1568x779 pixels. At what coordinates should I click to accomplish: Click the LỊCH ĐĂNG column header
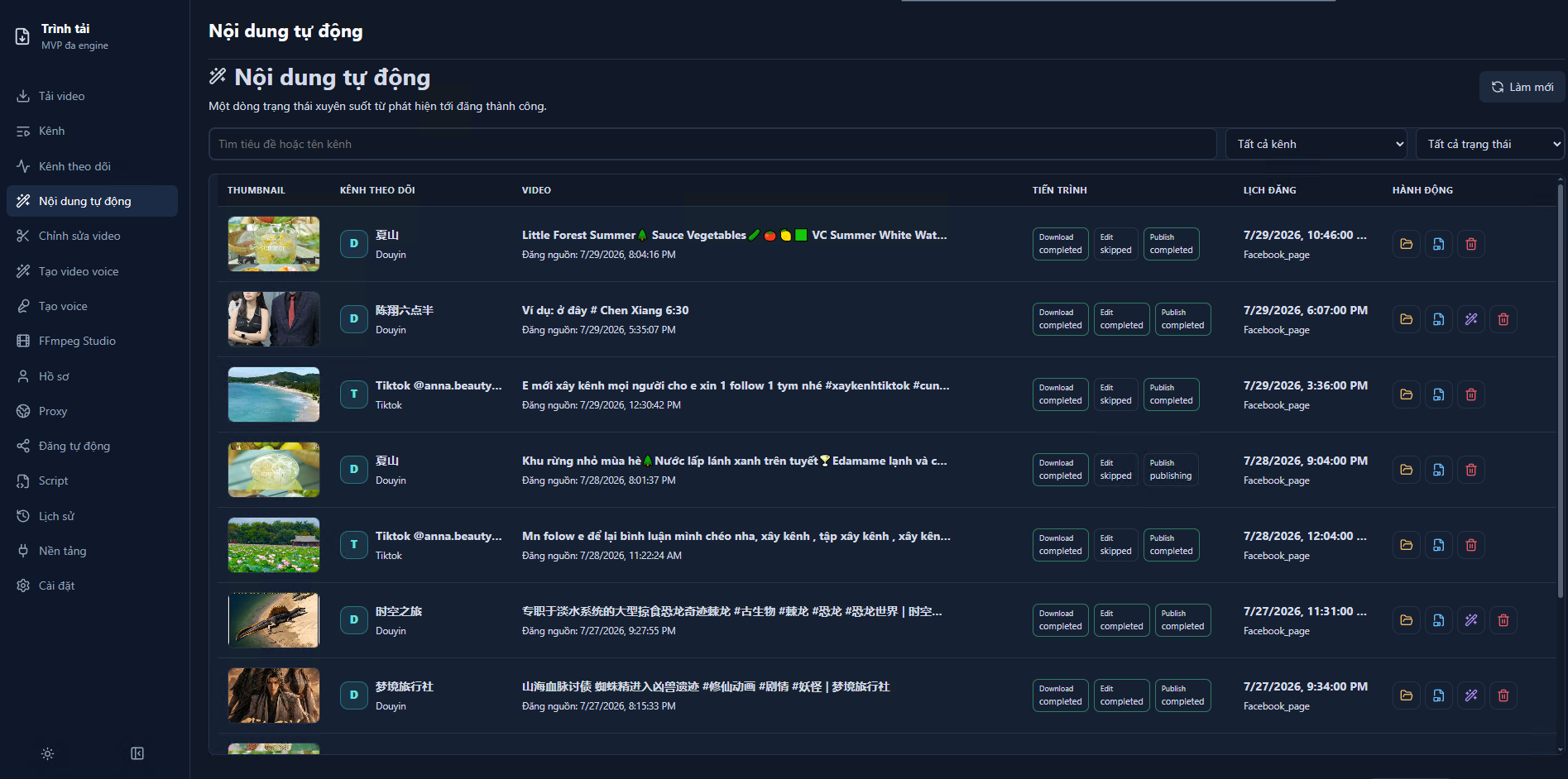[1270, 190]
